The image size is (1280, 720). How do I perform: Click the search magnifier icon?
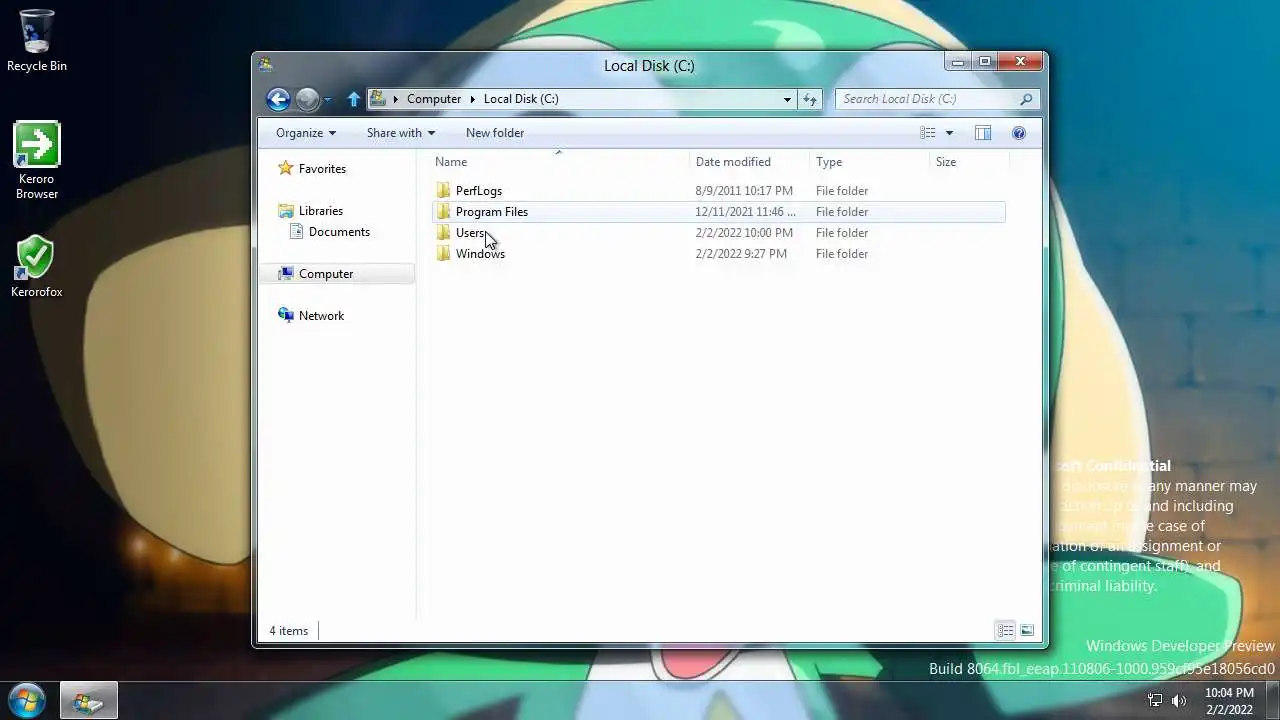pos(1026,99)
